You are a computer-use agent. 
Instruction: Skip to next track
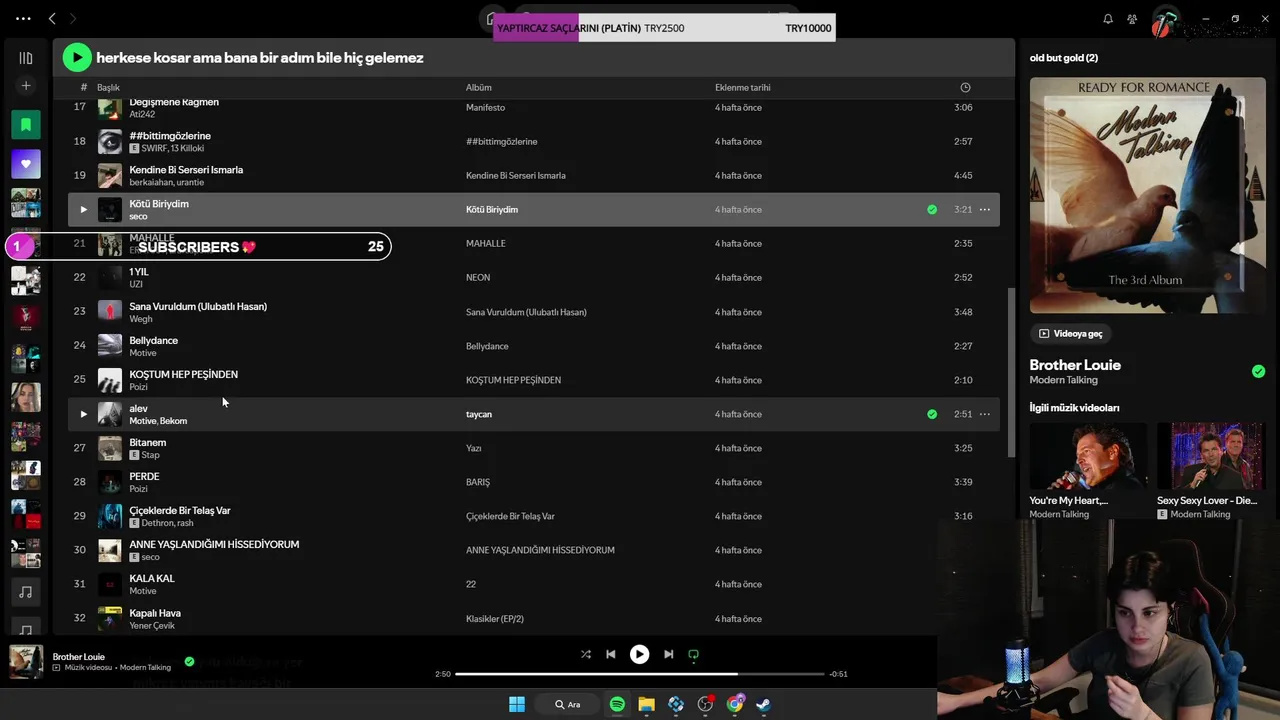(x=668, y=654)
